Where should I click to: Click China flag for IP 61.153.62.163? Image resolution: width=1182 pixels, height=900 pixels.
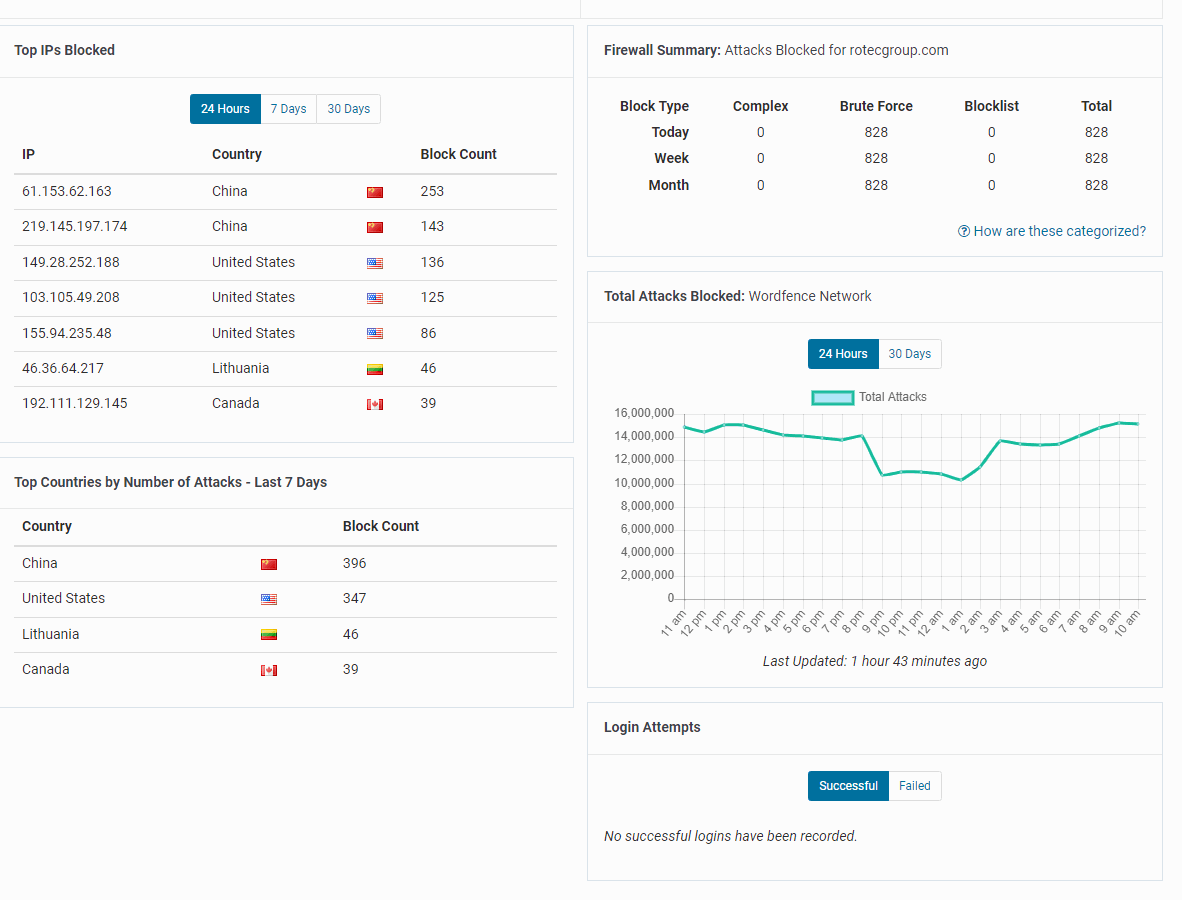(x=375, y=192)
